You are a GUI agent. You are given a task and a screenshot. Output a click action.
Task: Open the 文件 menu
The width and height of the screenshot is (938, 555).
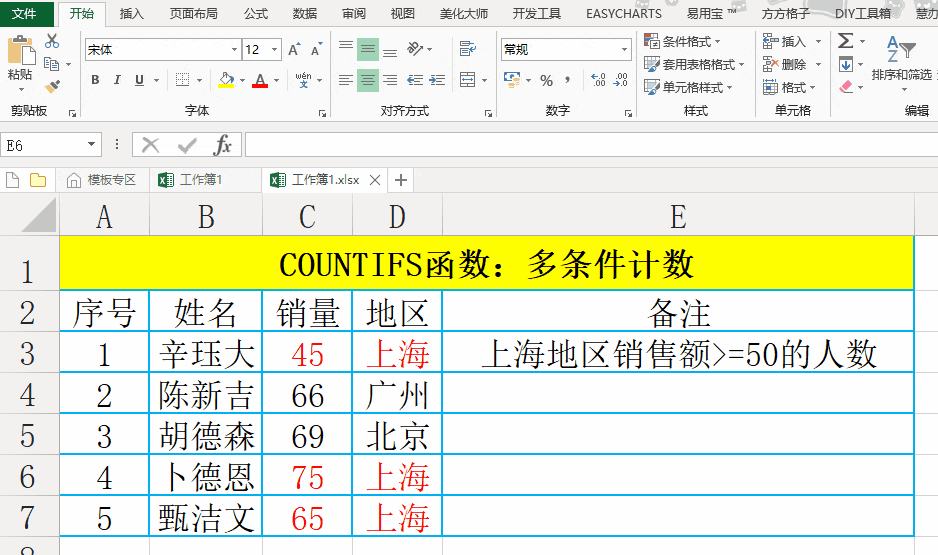pos(25,13)
